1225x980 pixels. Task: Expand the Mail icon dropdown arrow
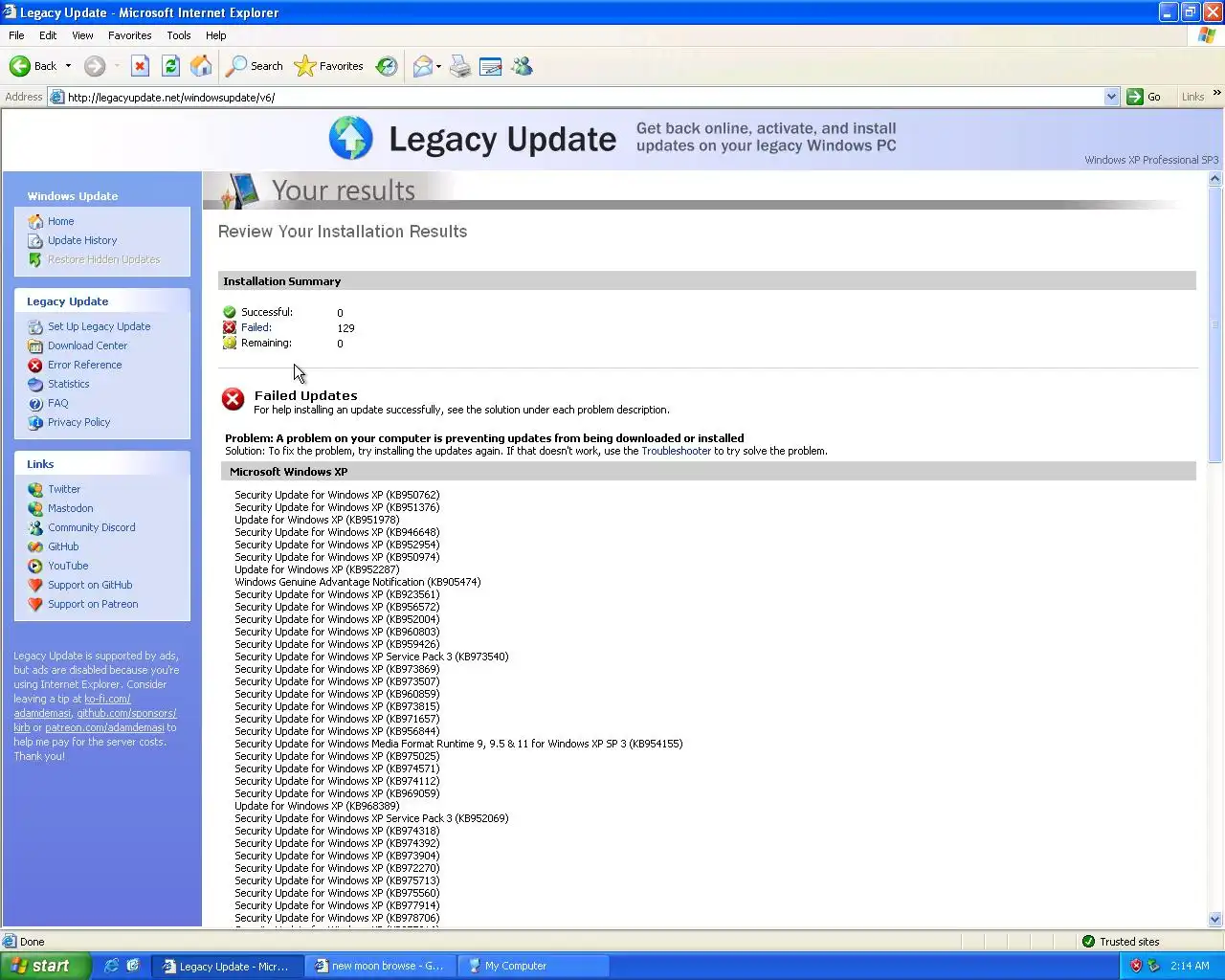[438, 66]
